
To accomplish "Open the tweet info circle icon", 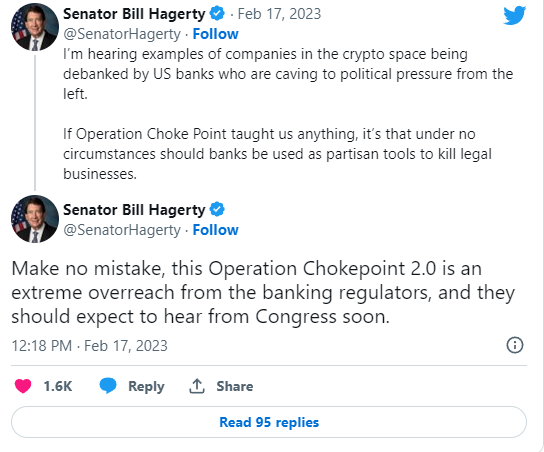I will click(515, 345).
